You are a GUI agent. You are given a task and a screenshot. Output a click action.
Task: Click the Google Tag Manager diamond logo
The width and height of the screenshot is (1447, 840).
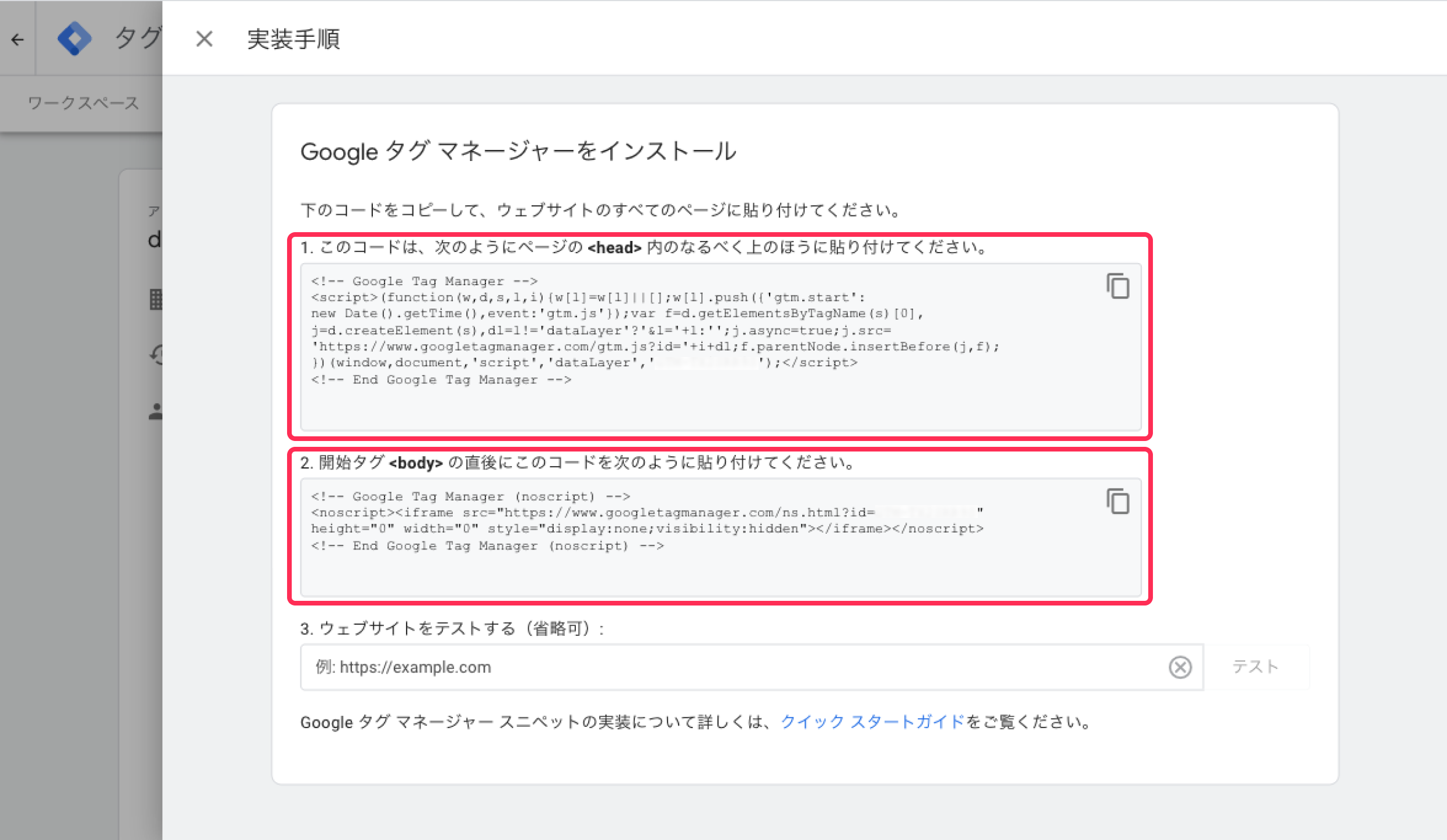[x=75, y=38]
